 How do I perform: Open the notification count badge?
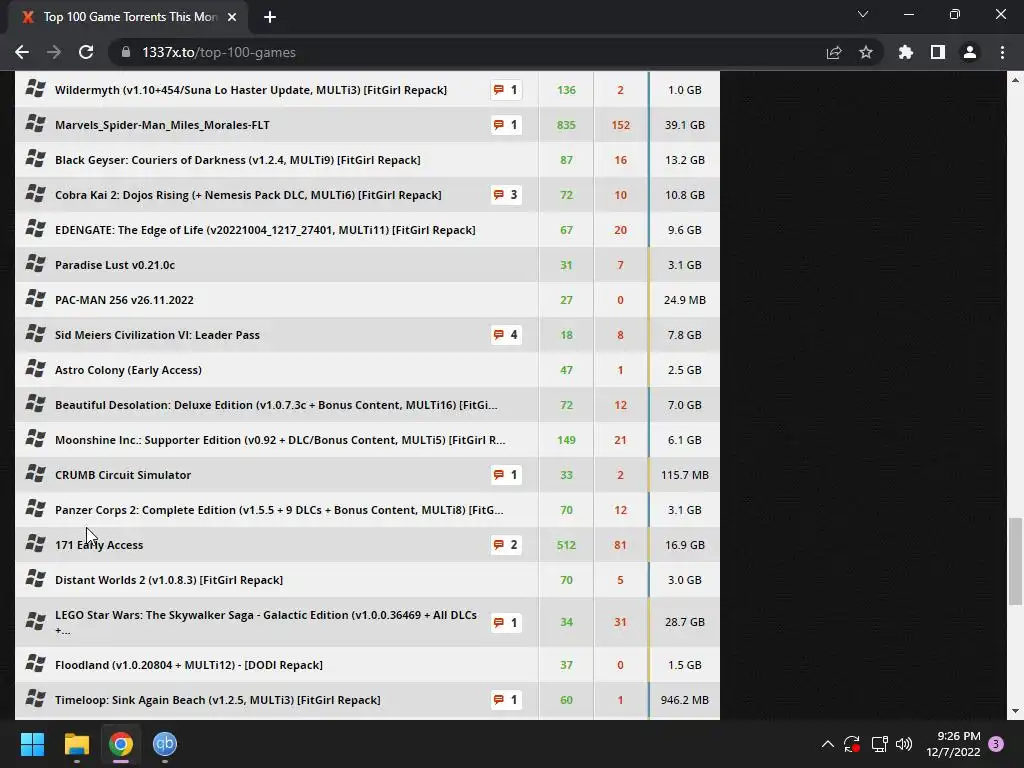[x=996, y=744]
